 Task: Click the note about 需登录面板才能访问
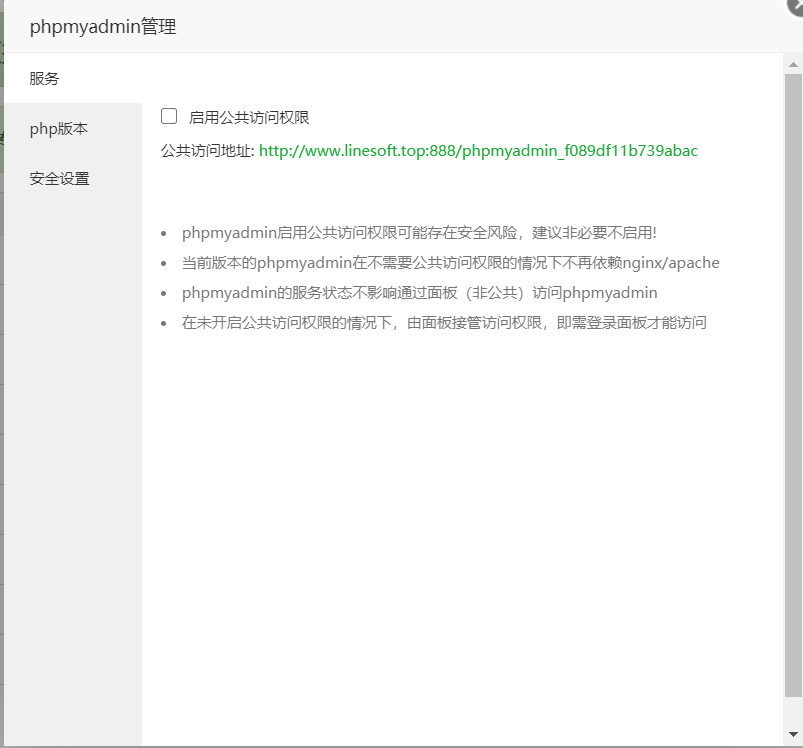point(444,323)
